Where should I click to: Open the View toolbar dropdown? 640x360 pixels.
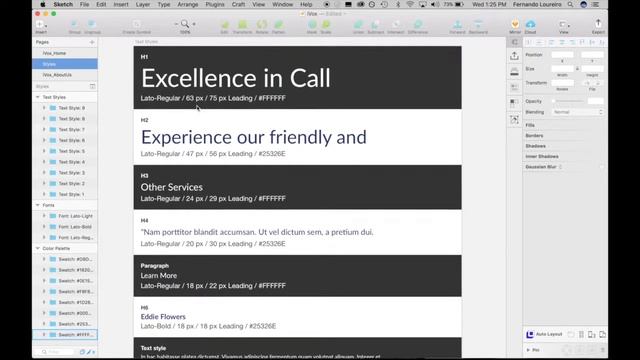coord(564,24)
